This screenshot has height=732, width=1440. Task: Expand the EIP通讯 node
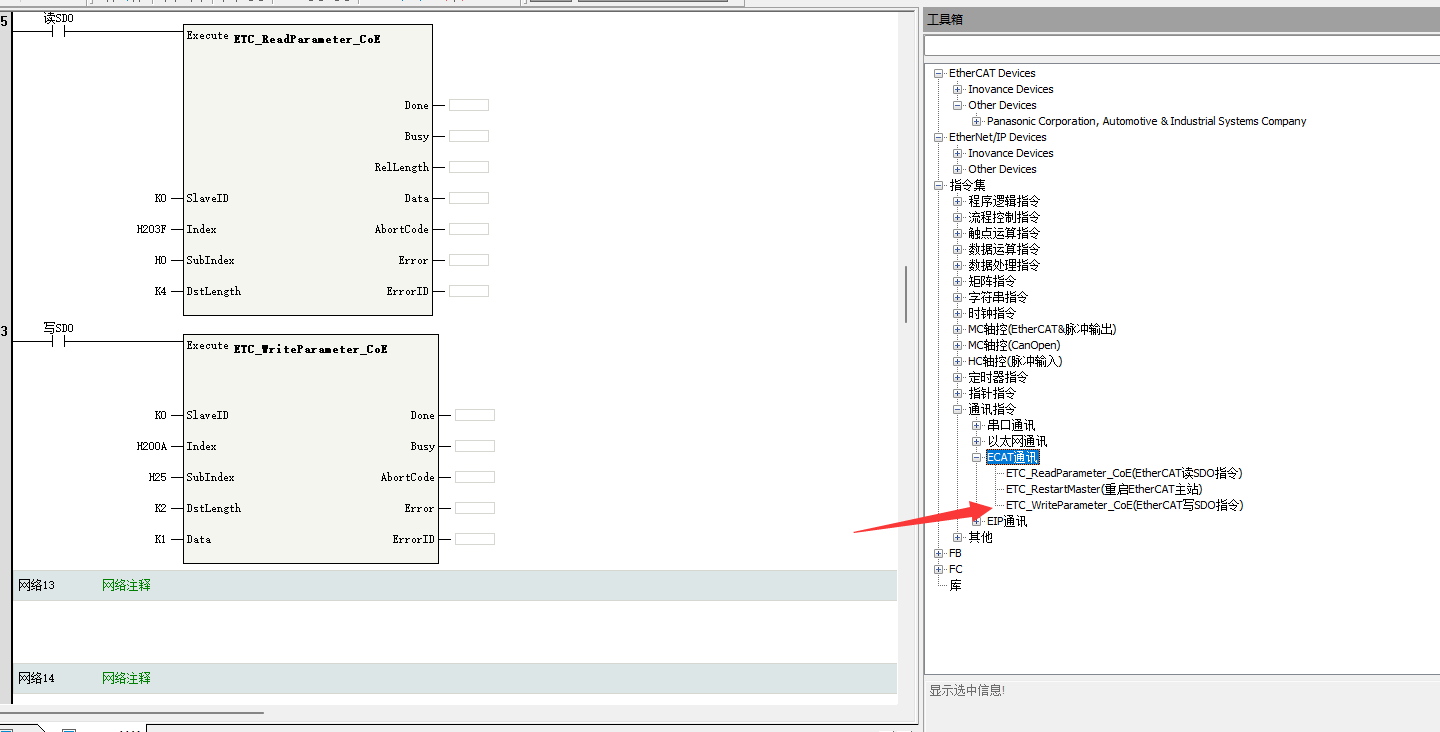977,521
